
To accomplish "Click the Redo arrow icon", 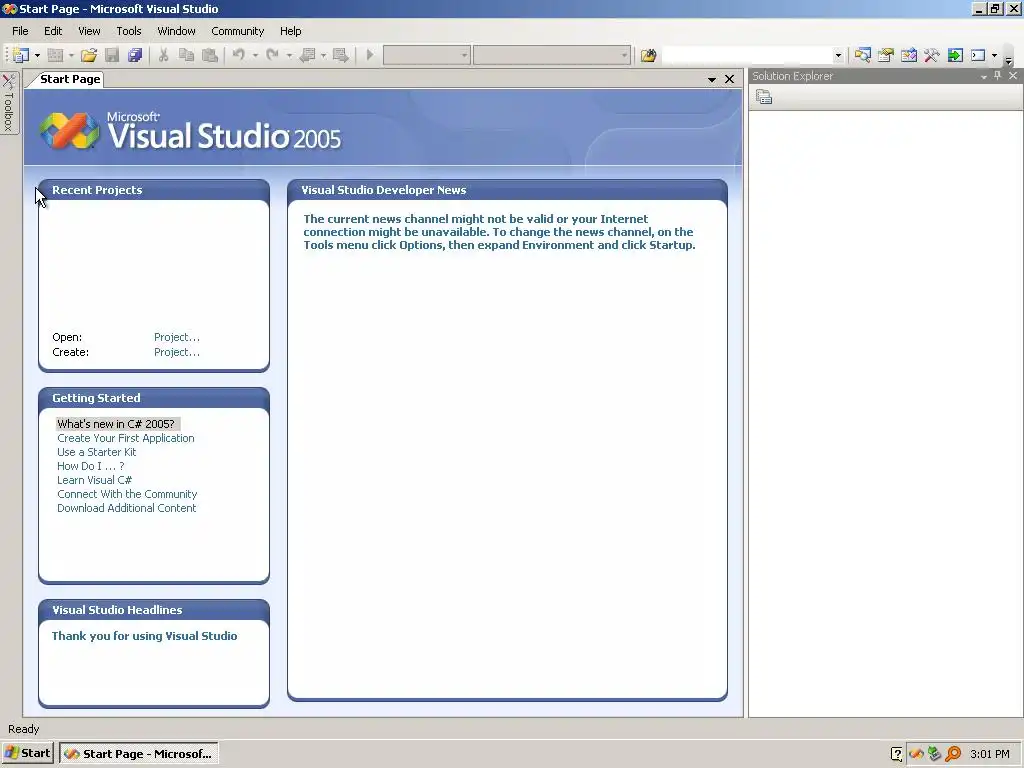I will point(273,56).
